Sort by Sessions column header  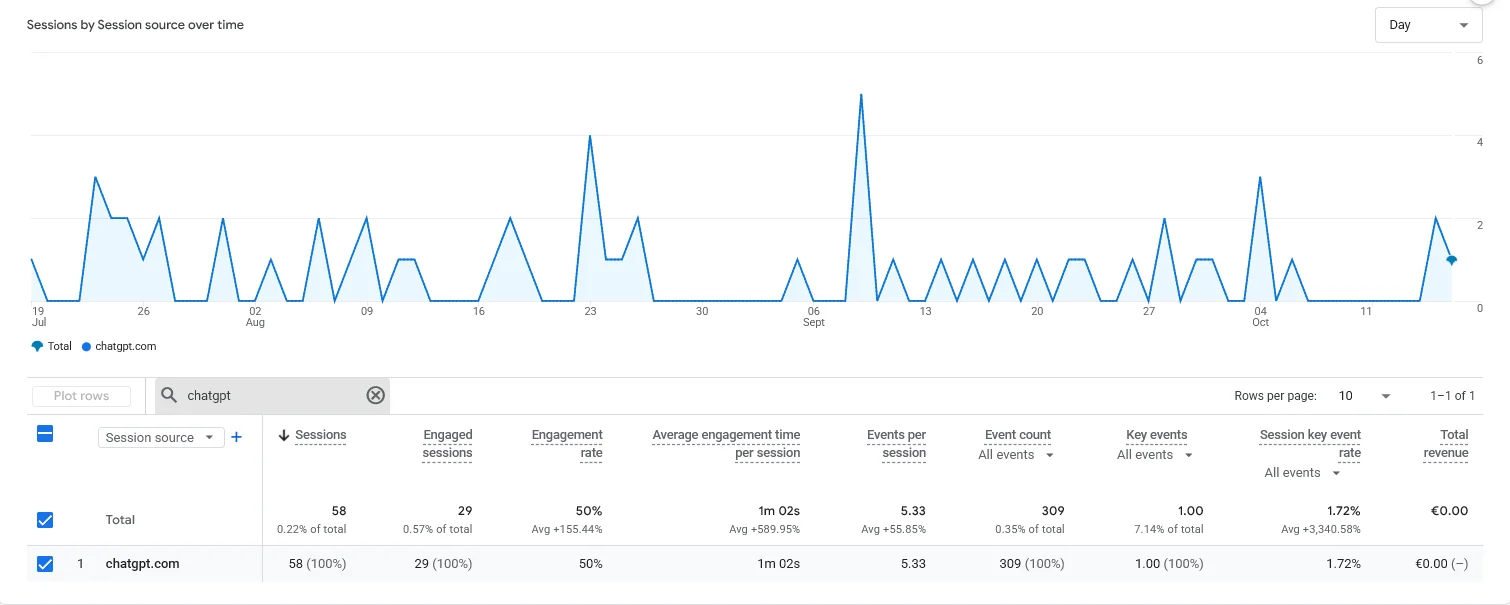[320, 435]
